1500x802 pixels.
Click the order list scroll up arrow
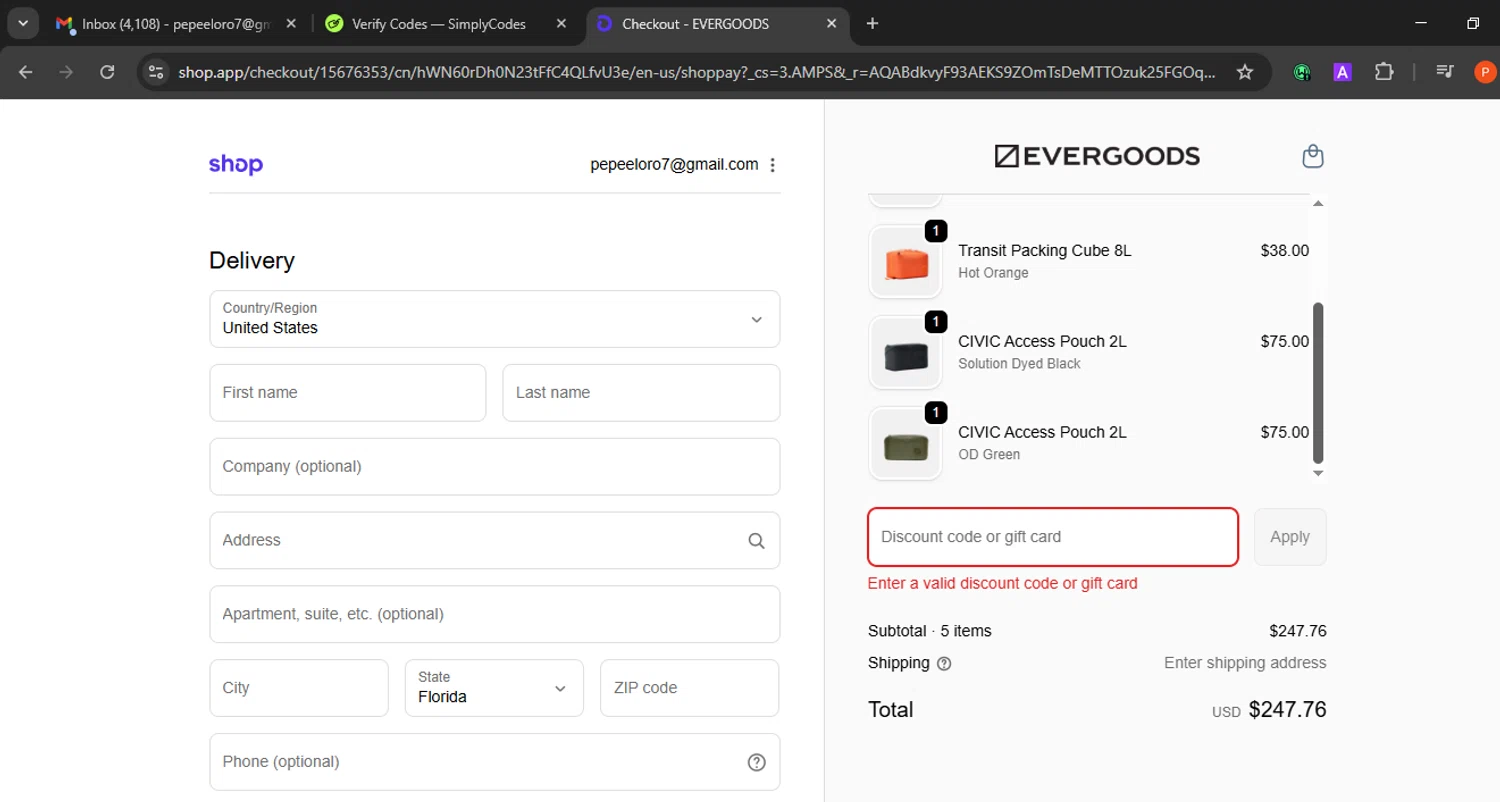tap(1317, 203)
